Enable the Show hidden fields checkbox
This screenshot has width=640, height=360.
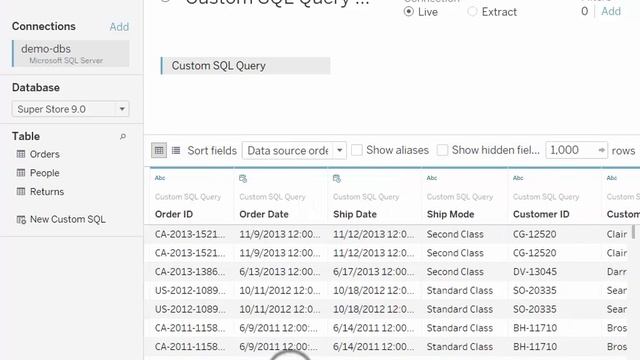442,150
